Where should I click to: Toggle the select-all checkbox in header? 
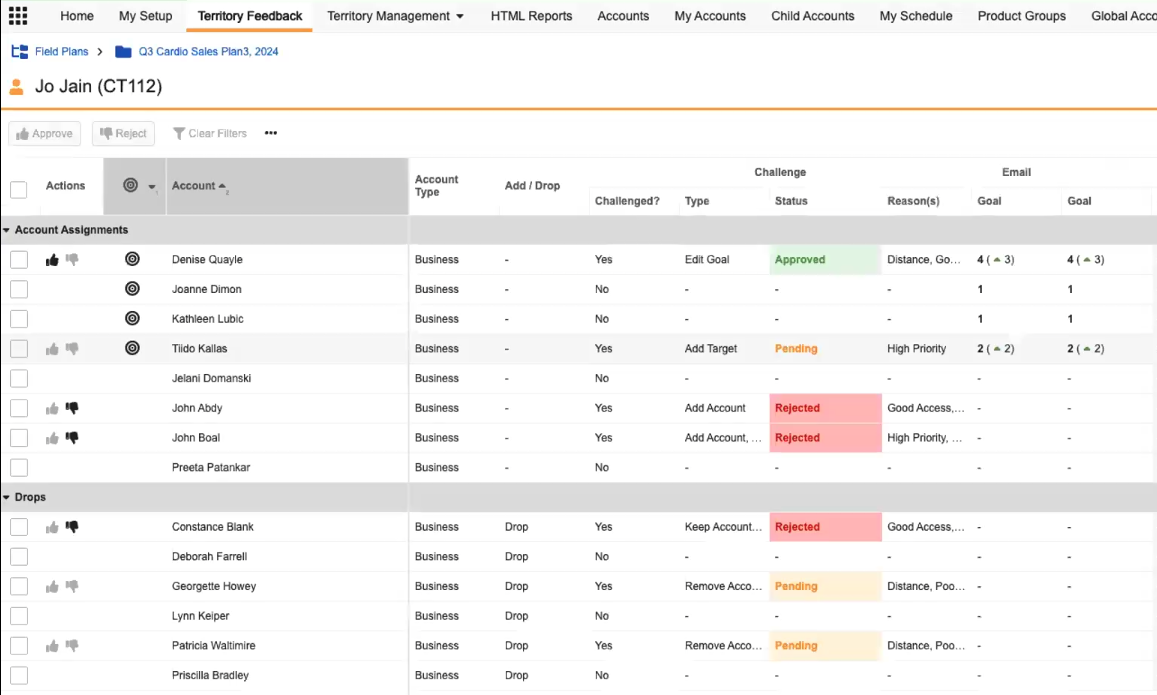click(x=19, y=189)
